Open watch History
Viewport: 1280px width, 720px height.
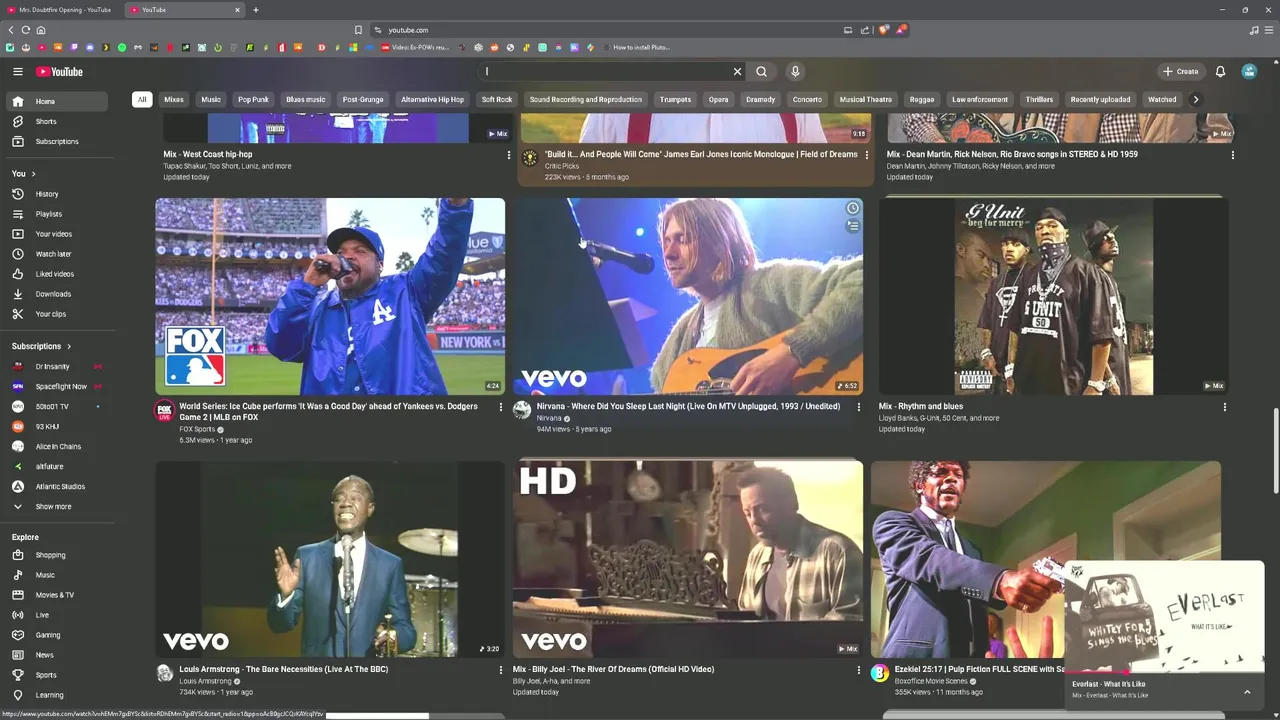[x=56, y=194]
